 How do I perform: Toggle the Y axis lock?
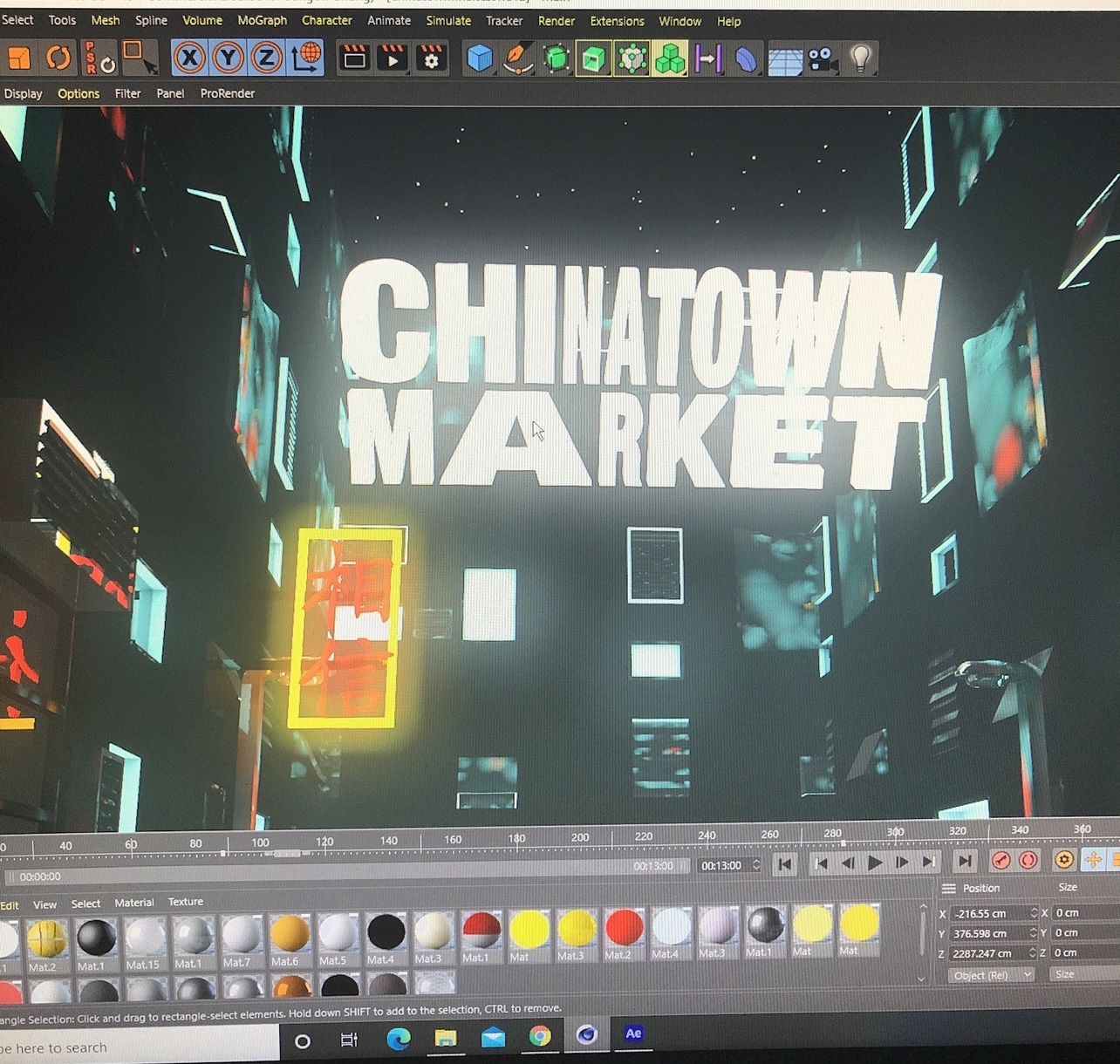click(x=228, y=58)
